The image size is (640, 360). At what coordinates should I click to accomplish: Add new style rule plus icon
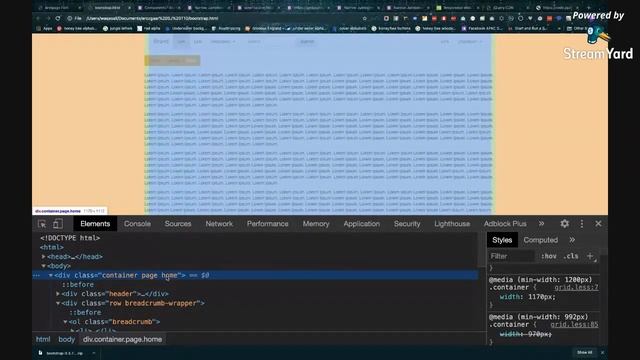590,256
